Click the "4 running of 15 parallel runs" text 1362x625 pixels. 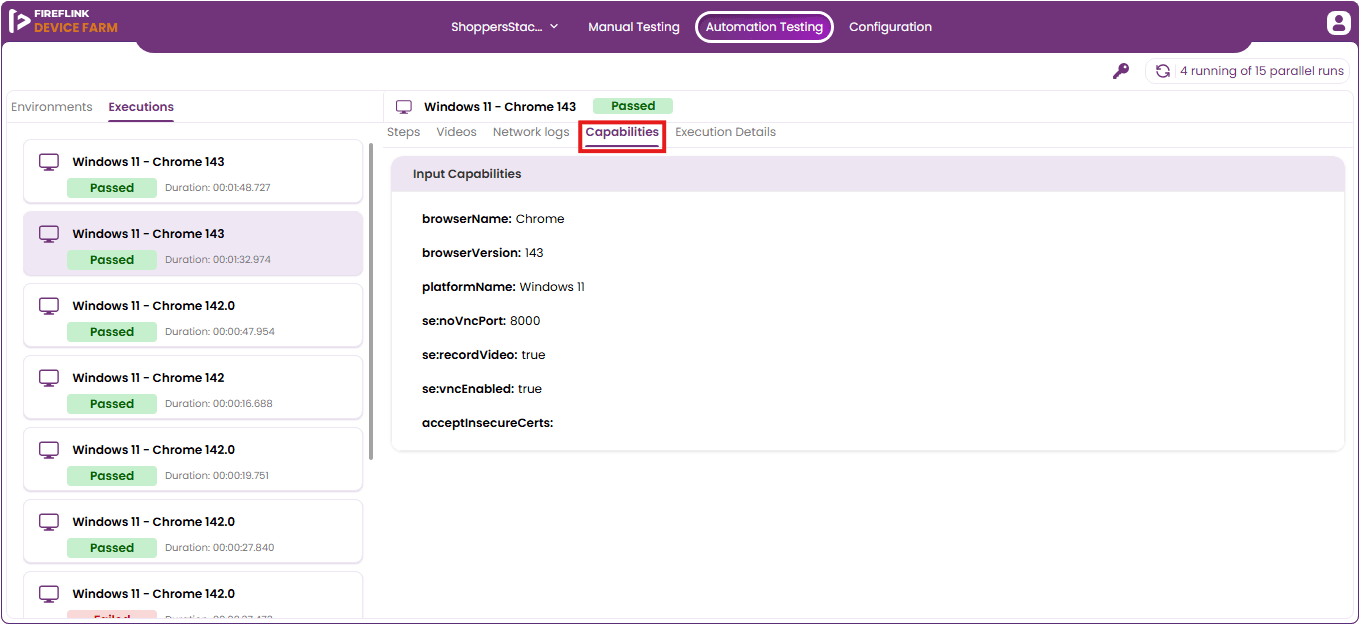click(x=1262, y=71)
